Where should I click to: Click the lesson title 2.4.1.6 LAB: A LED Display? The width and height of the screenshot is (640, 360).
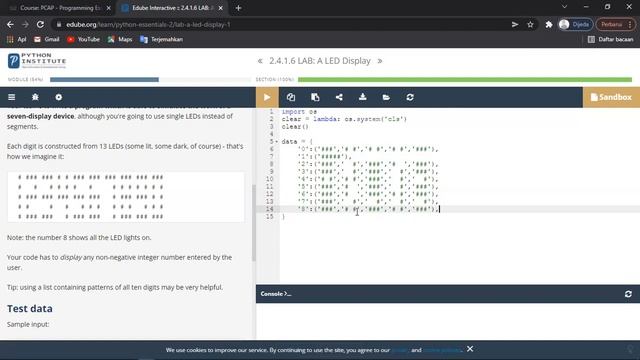pyautogui.click(x=320, y=61)
